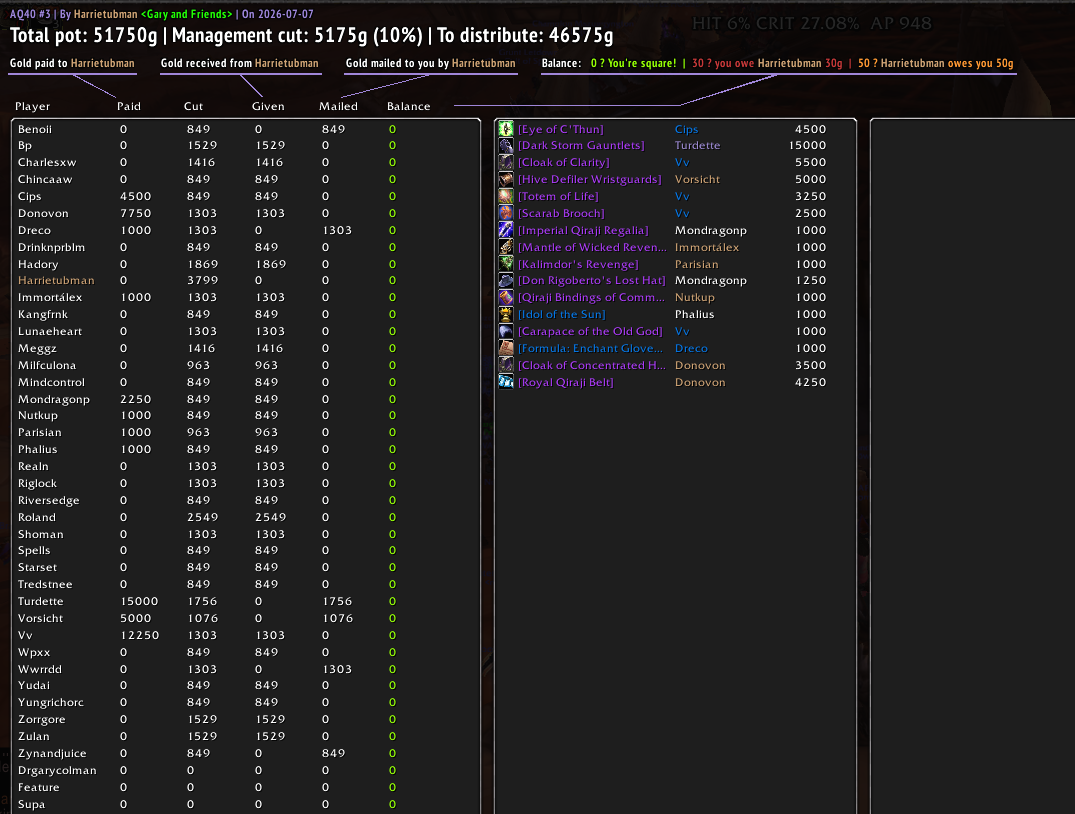Select the Drgarycolman player name

click(x=57, y=770)
